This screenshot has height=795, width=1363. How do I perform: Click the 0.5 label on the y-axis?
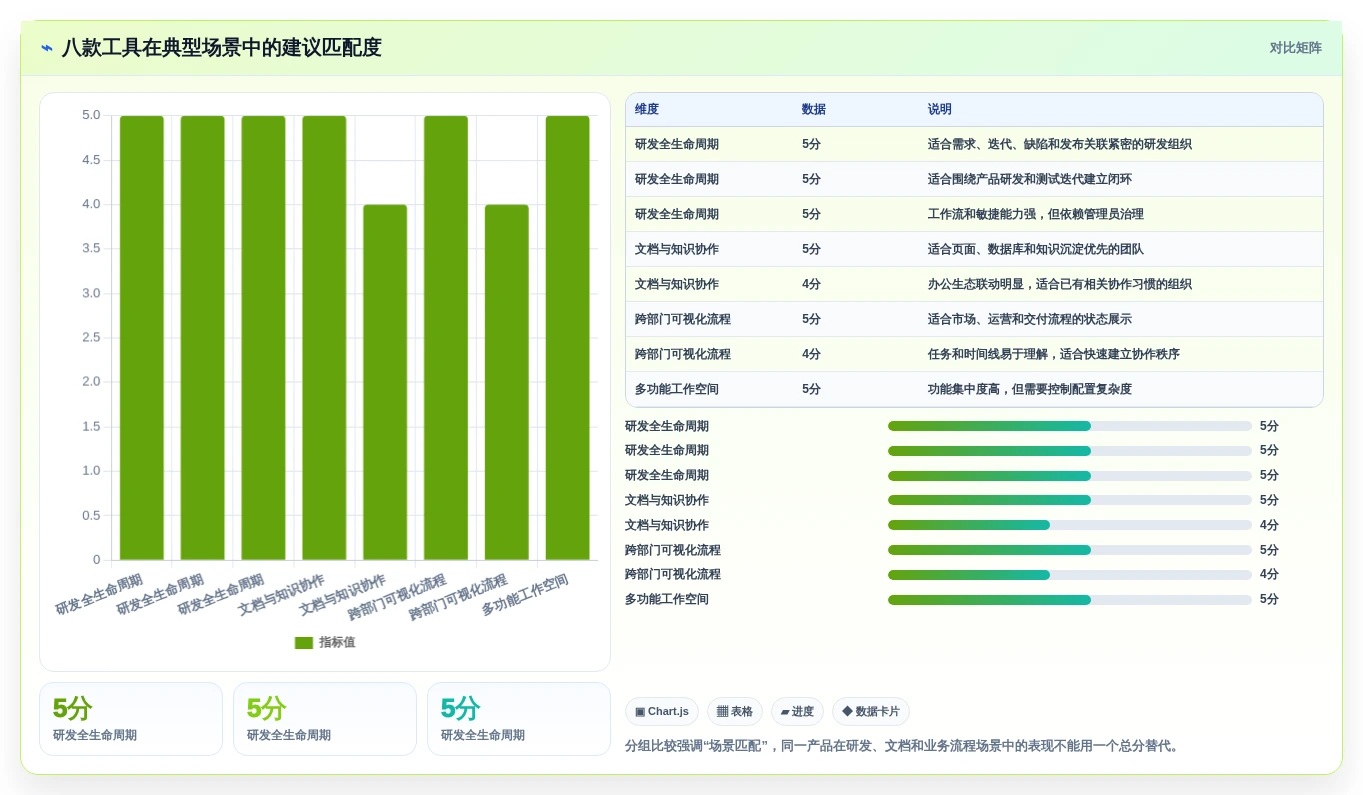(x=91, y=515)
